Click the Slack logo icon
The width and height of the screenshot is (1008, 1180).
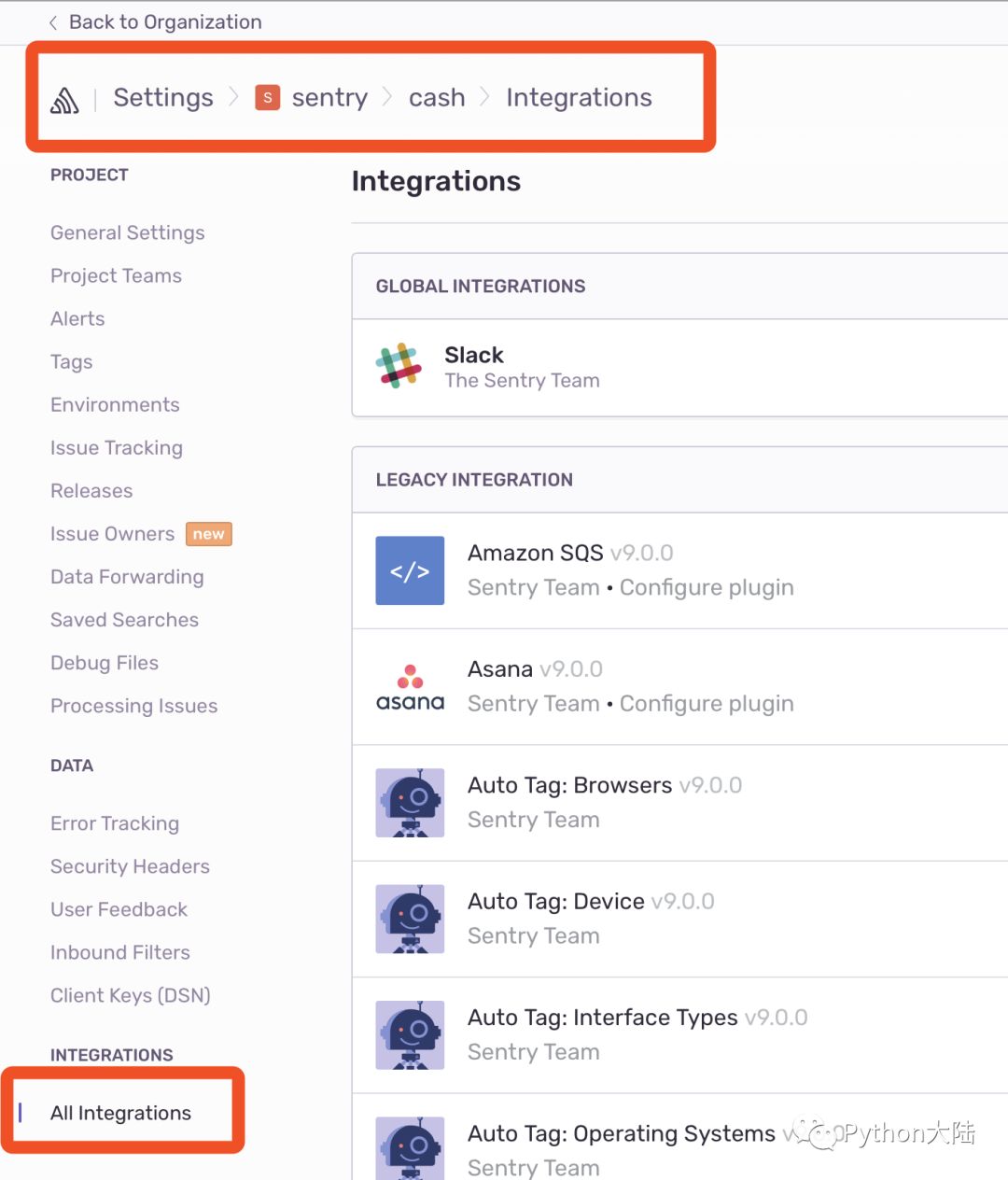point(399,366)
